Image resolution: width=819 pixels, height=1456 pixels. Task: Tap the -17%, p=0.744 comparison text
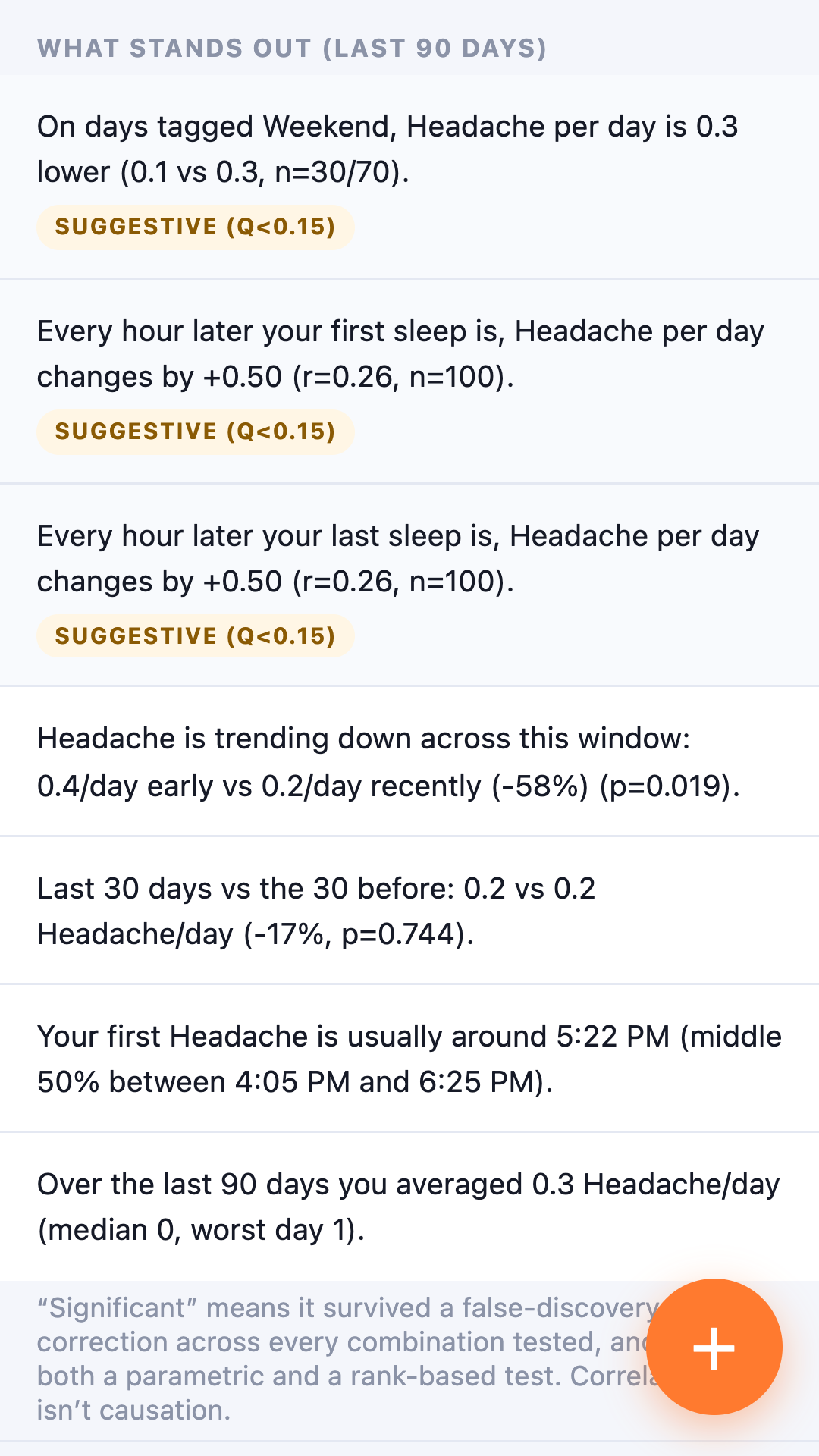(x=358, y=934)
